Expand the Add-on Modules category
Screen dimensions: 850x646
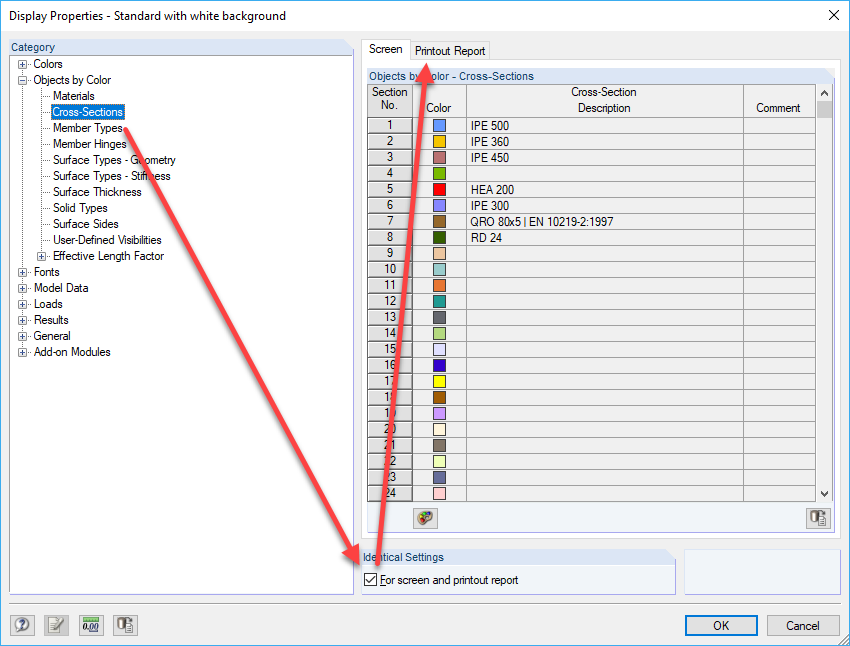[22, 351]
